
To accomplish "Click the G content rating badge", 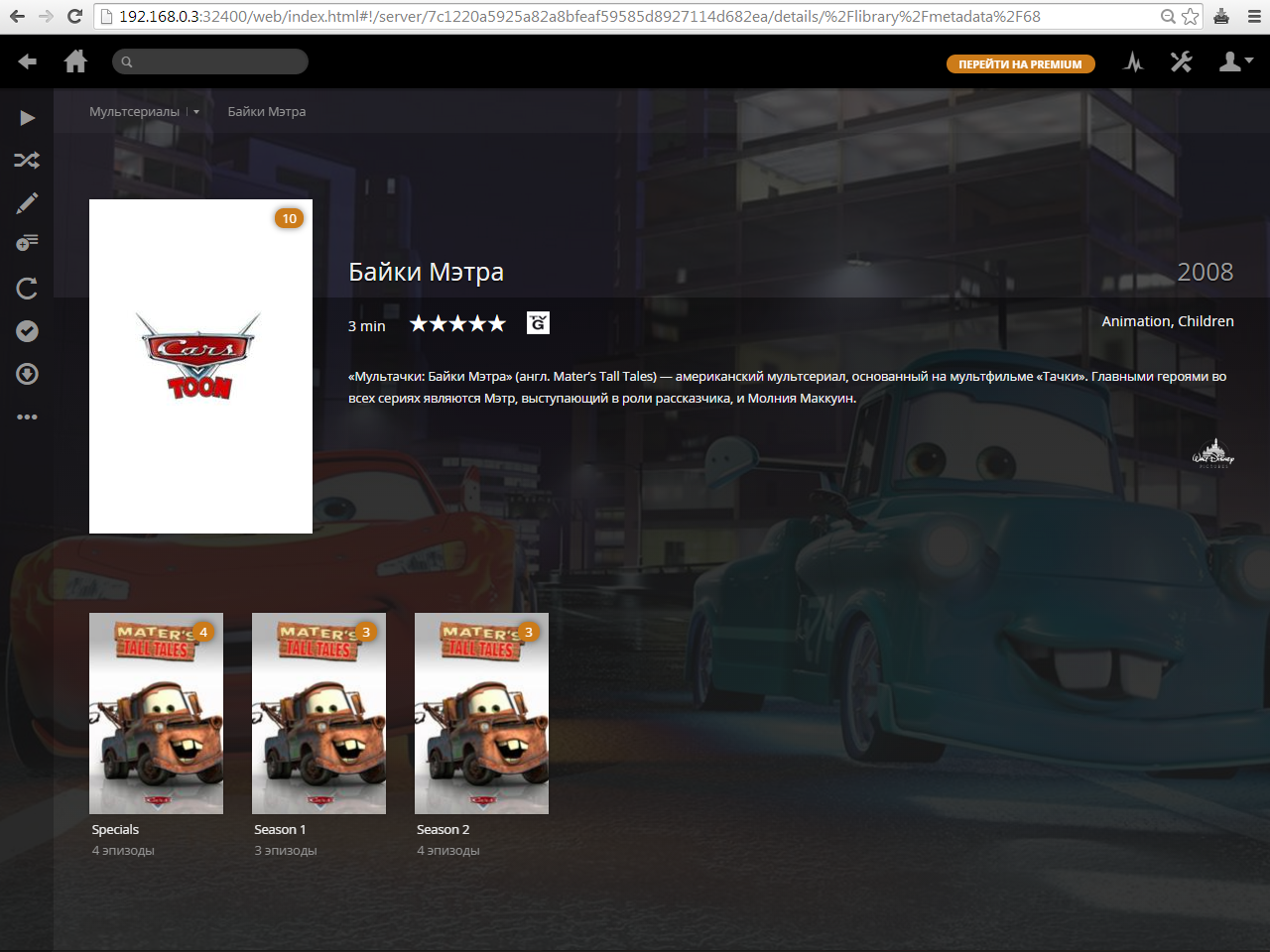I will pos(538,322).
